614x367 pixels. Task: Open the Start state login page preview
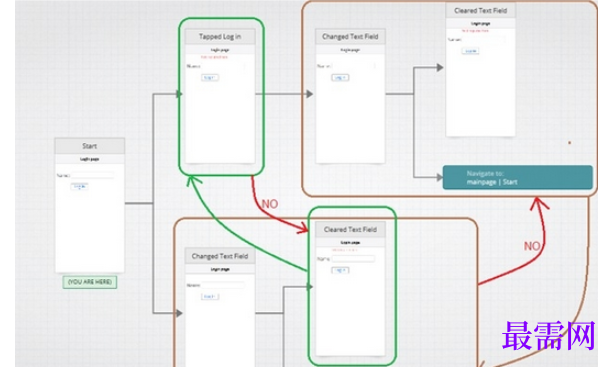pos(90,213)
